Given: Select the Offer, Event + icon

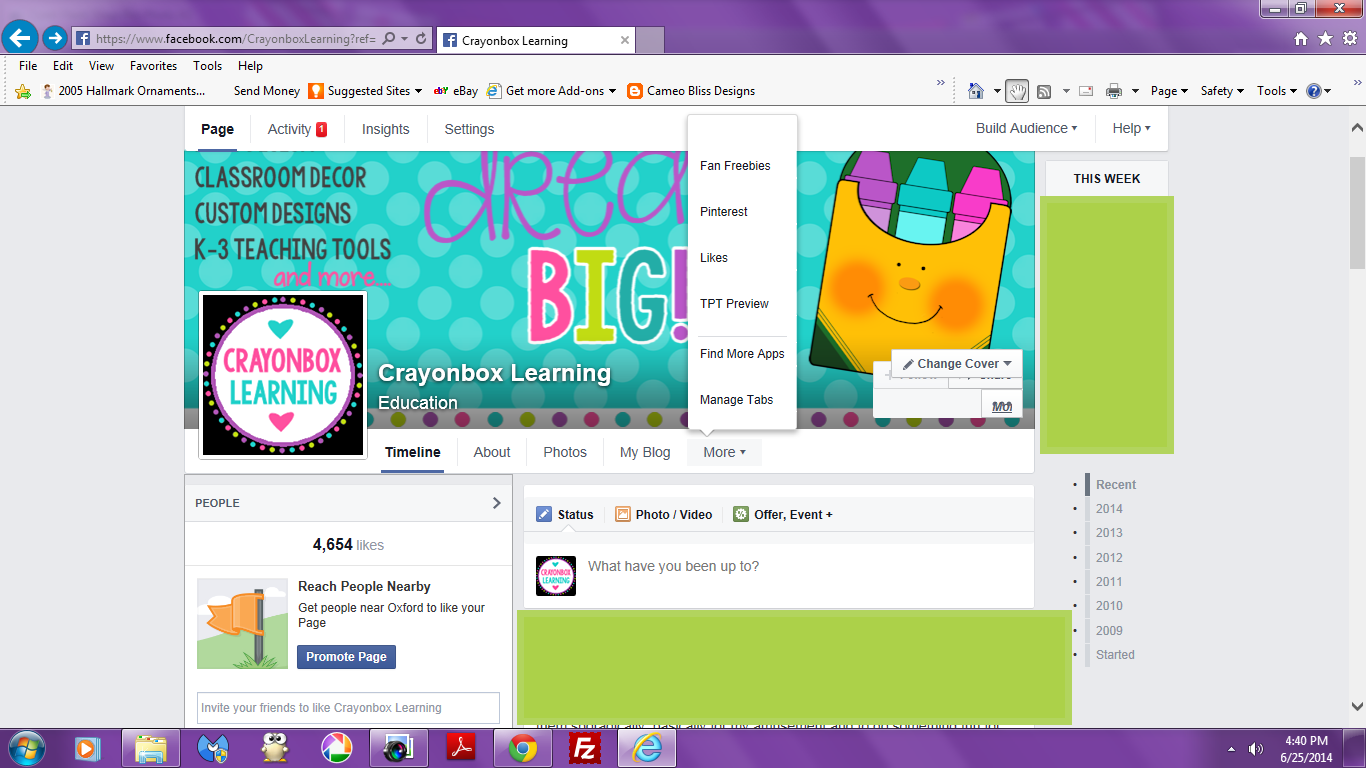Looking at the screenshot, I should click(741, 514).
